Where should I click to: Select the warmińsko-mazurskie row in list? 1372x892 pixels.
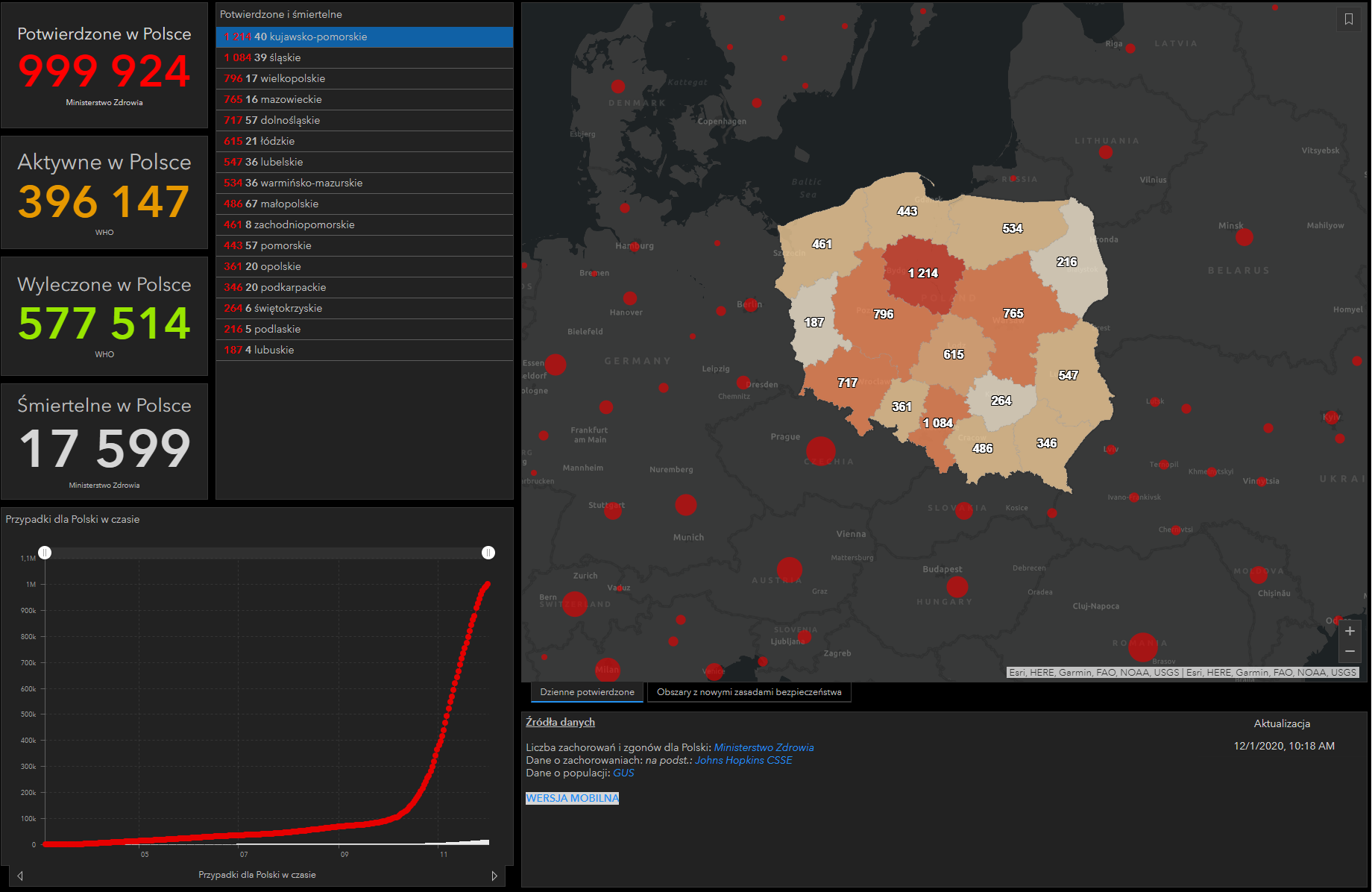point(365,183)
